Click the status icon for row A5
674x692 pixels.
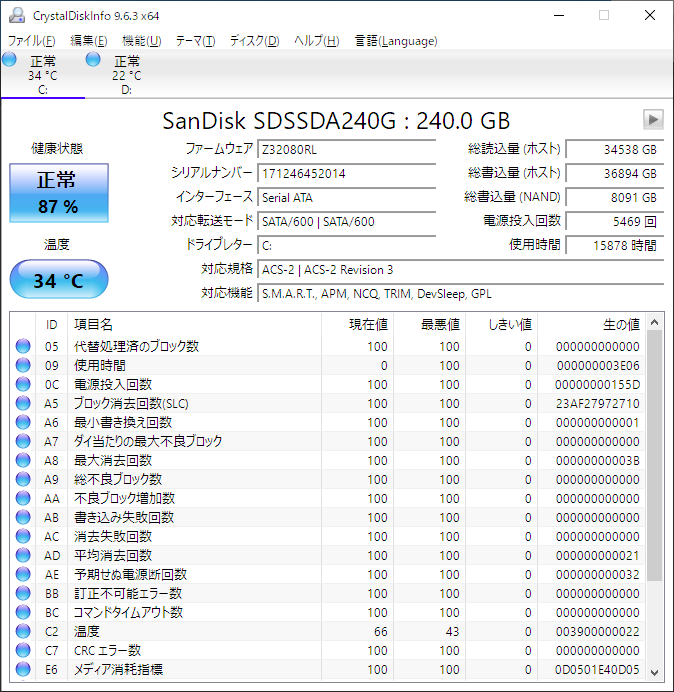(x=23, y=403)
